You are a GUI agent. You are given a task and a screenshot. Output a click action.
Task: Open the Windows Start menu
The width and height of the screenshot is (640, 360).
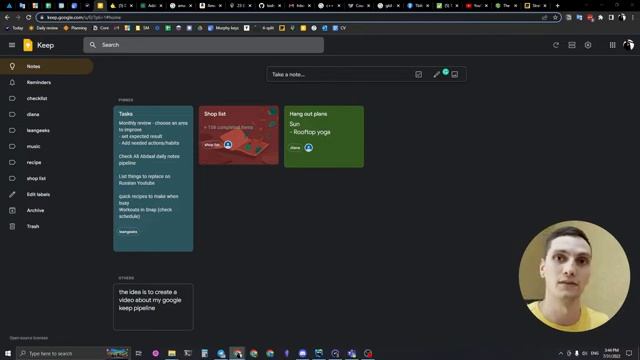8,353
